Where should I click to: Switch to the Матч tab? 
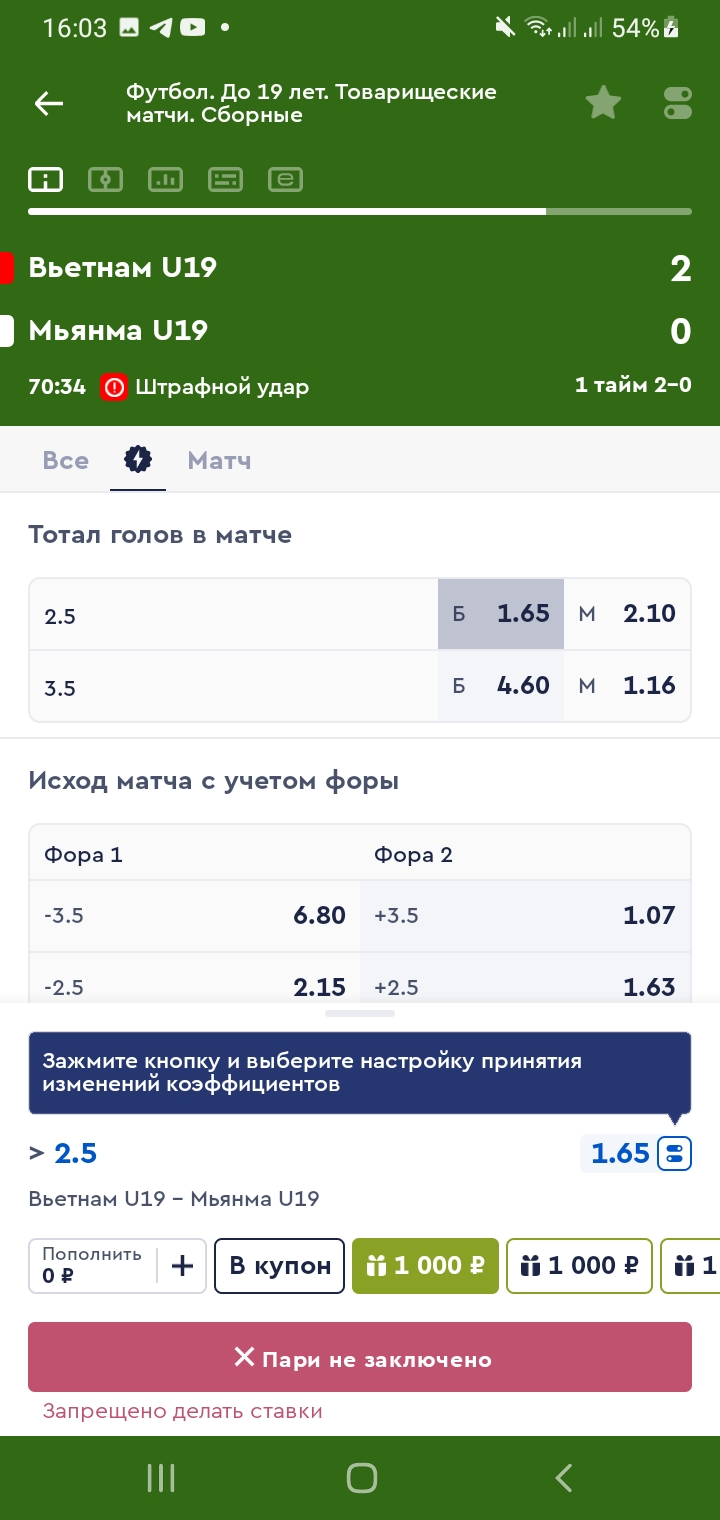[x=219, y=460]
